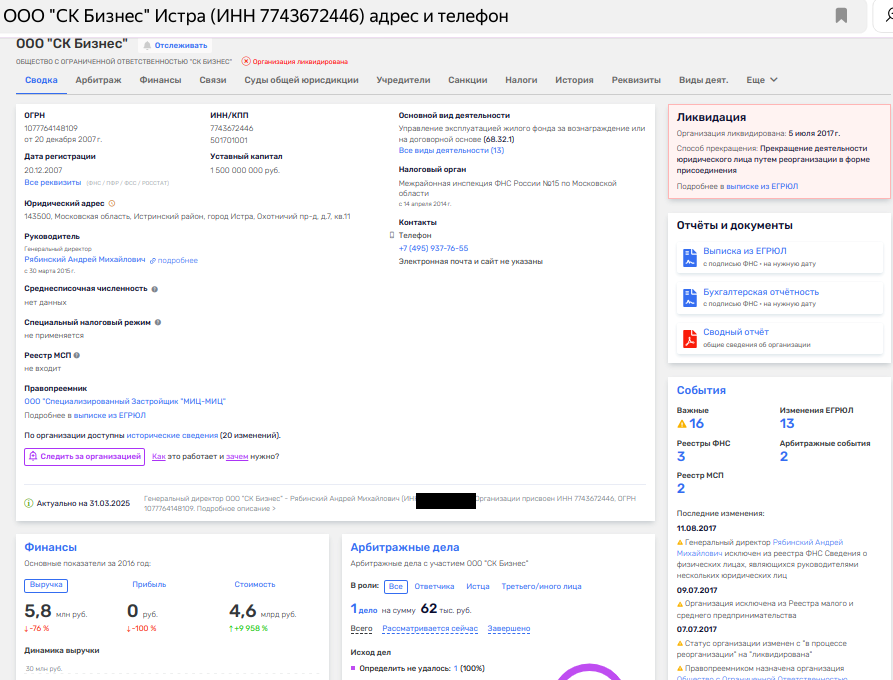The height and width of the screenshot is (680, 893).
Task: Click the bookmark icon in the top bar
Action: tap(842, 15)
